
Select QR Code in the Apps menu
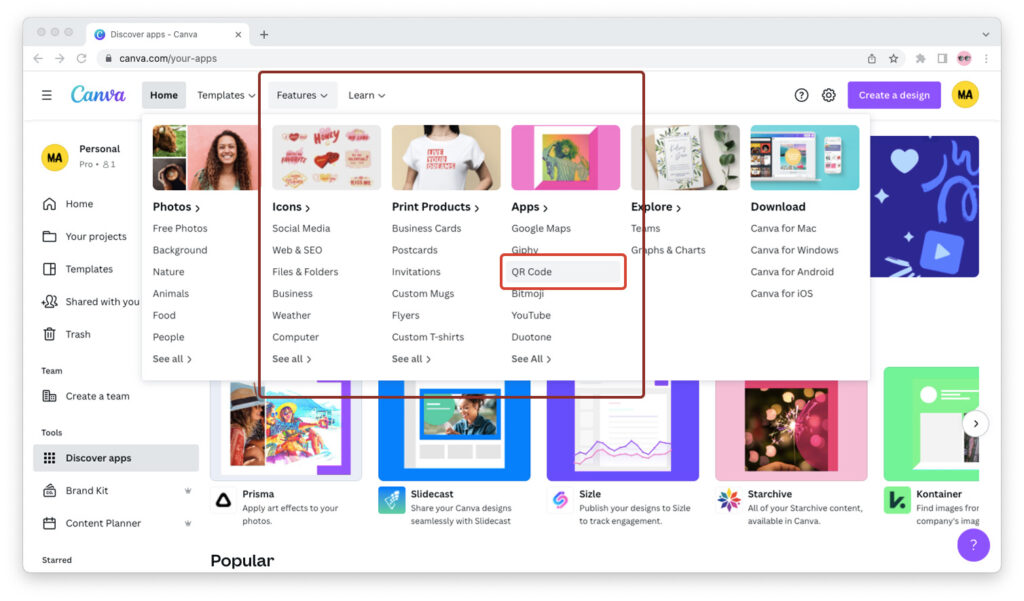coord(563,272)
